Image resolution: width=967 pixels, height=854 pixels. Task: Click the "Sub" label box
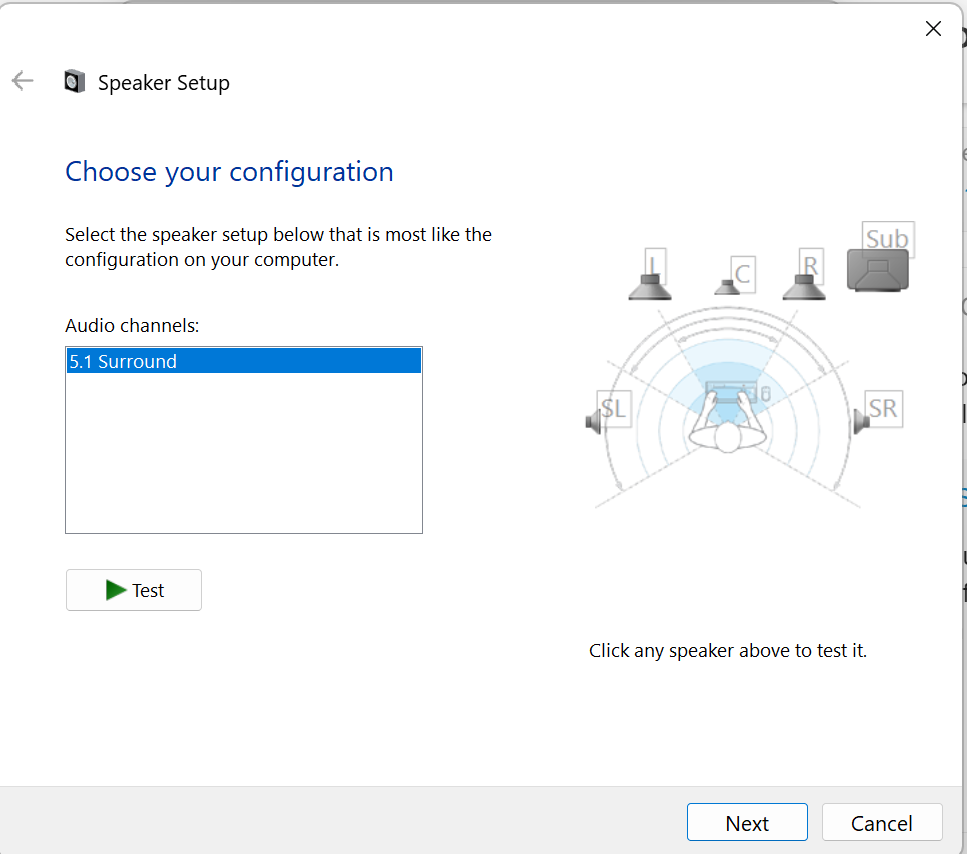click(x=887, y=238)
